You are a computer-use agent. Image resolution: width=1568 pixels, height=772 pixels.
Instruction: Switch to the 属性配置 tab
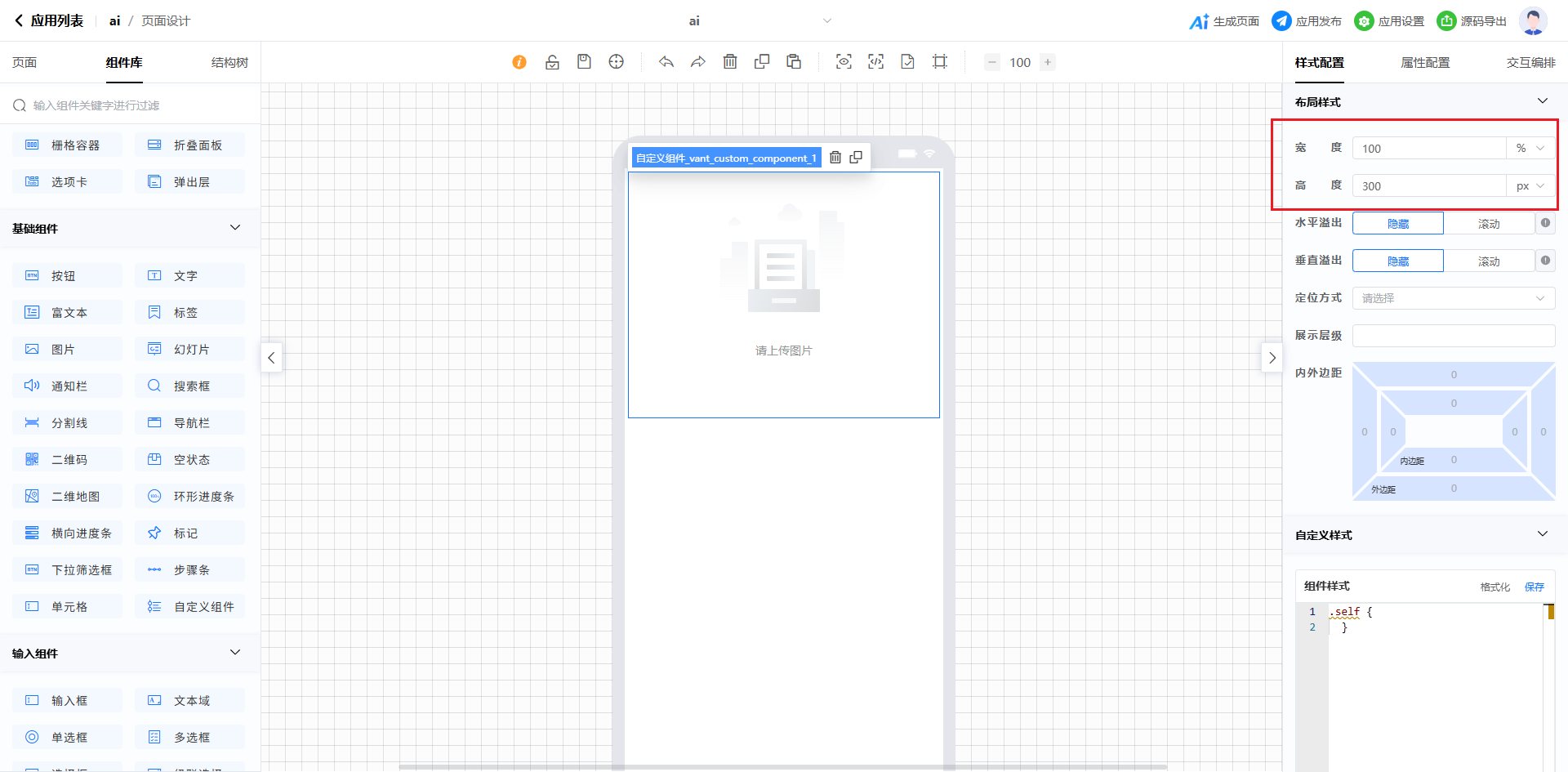1425,63
